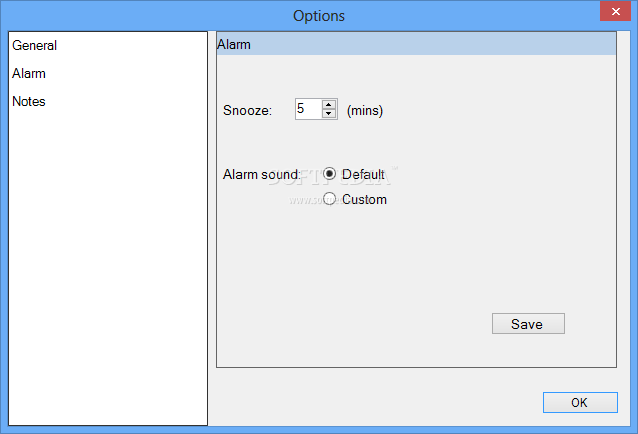Open the Notes options category

(x=29, y=101)
